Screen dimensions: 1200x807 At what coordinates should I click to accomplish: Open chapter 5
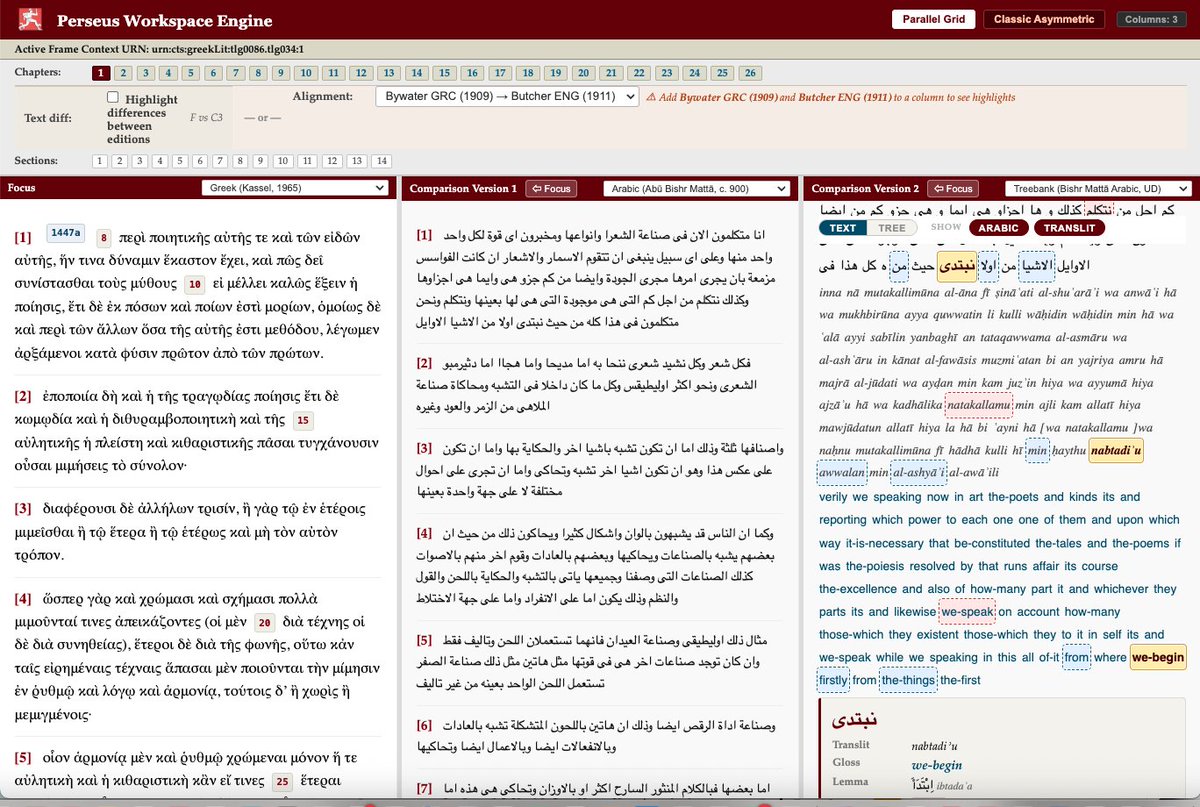click(190, 73)
